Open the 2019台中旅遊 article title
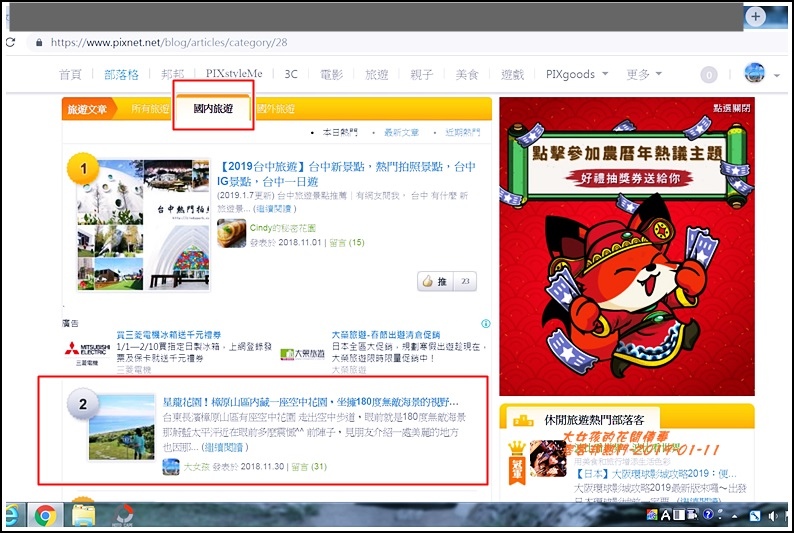This screenshot has width=794, height=533. 346,174
